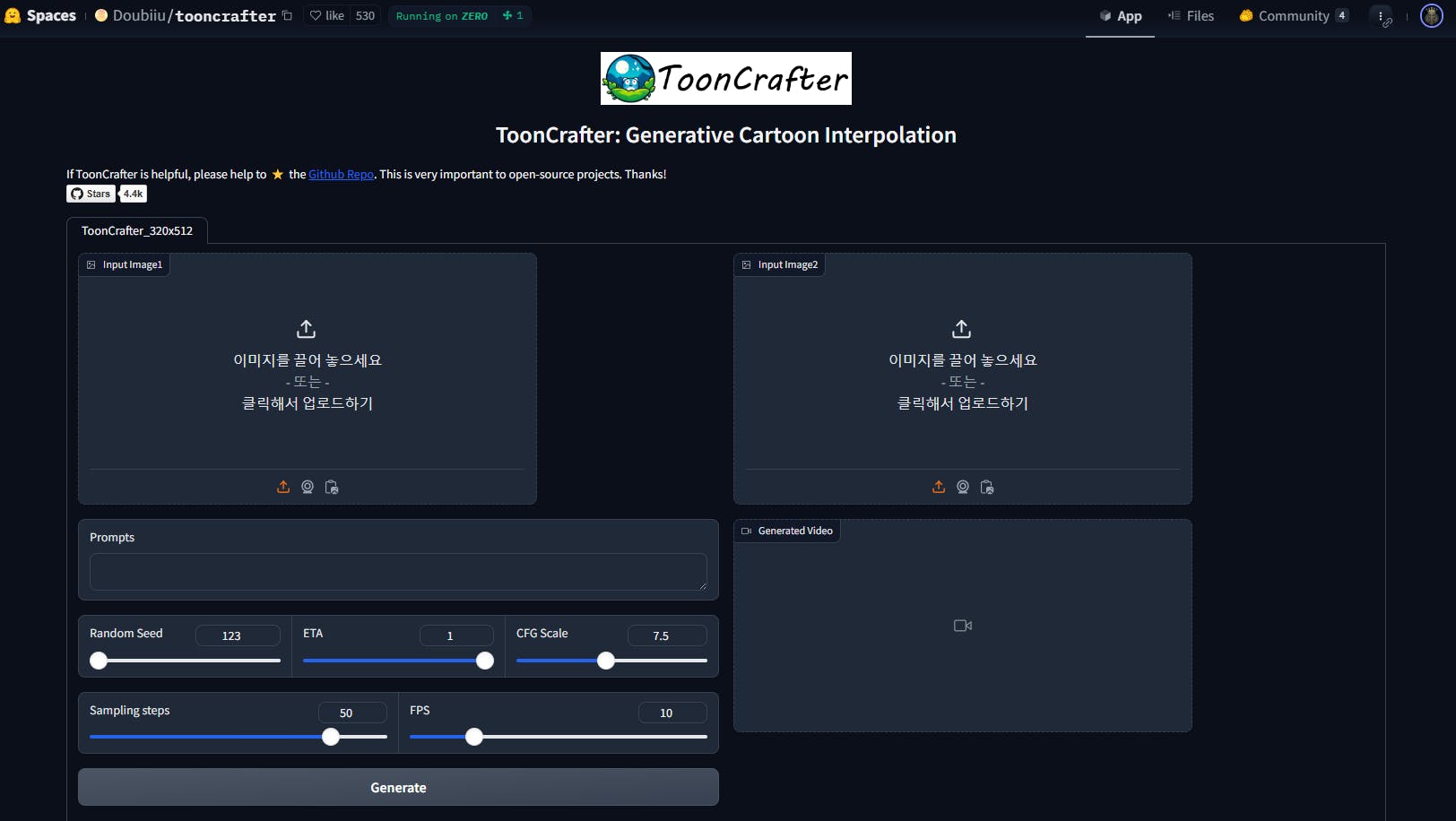Open the Community tab
Screen dimensions: 1456x821
click(1294, 16)
